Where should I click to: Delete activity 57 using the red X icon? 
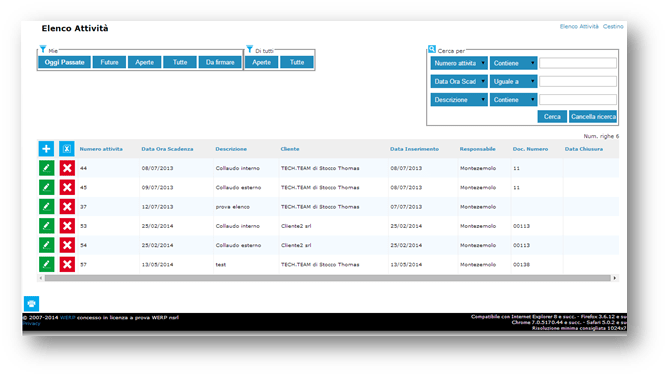point(67,265)
